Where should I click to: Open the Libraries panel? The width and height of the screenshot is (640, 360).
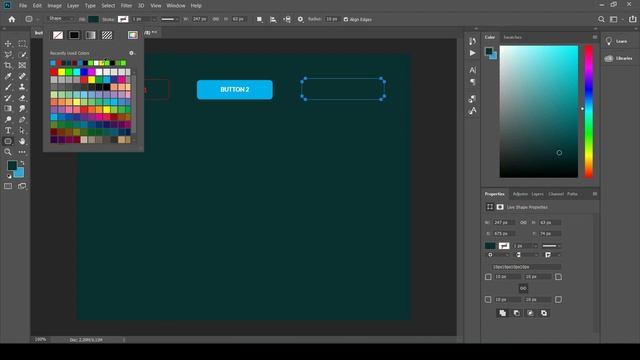click(x=619, y=58)
